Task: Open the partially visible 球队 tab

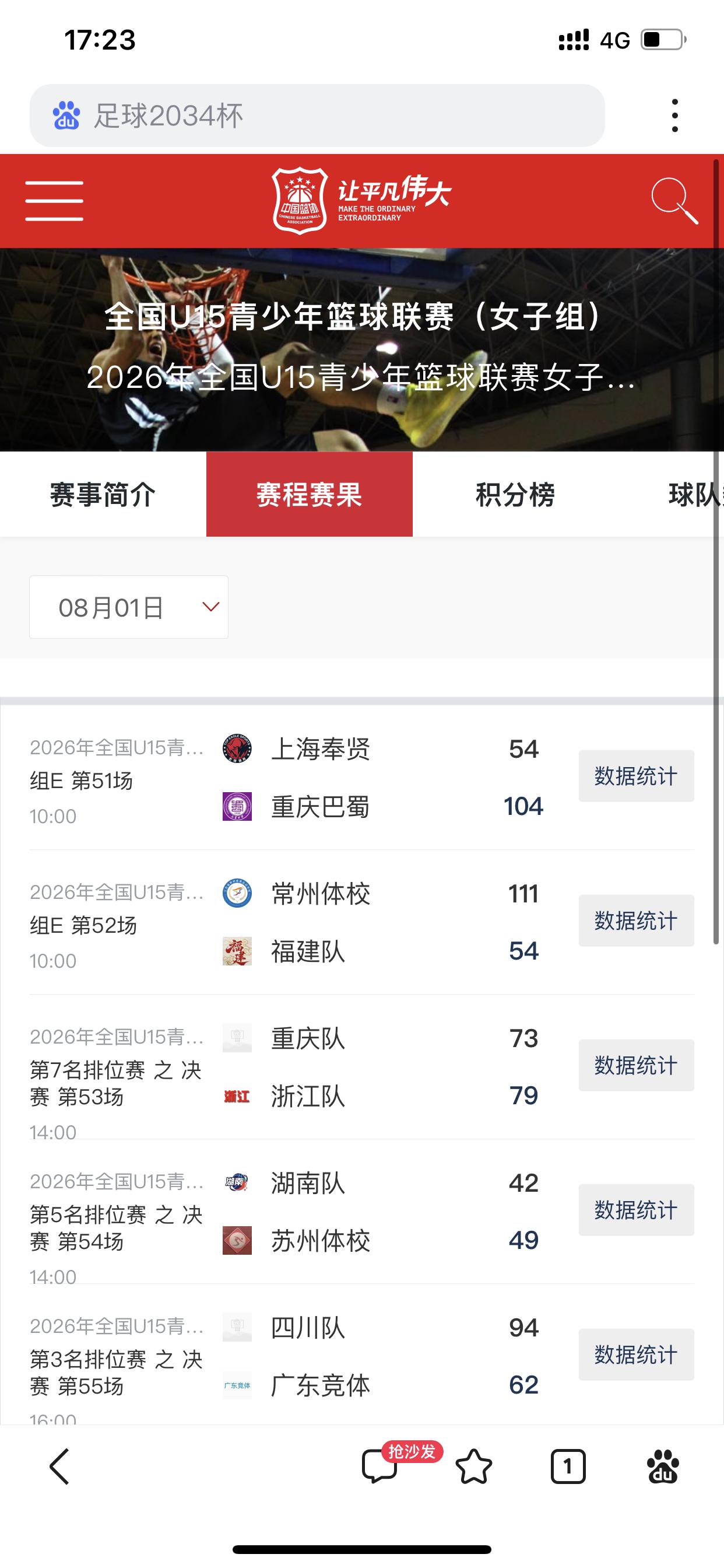Action: [x=681, y=494]
